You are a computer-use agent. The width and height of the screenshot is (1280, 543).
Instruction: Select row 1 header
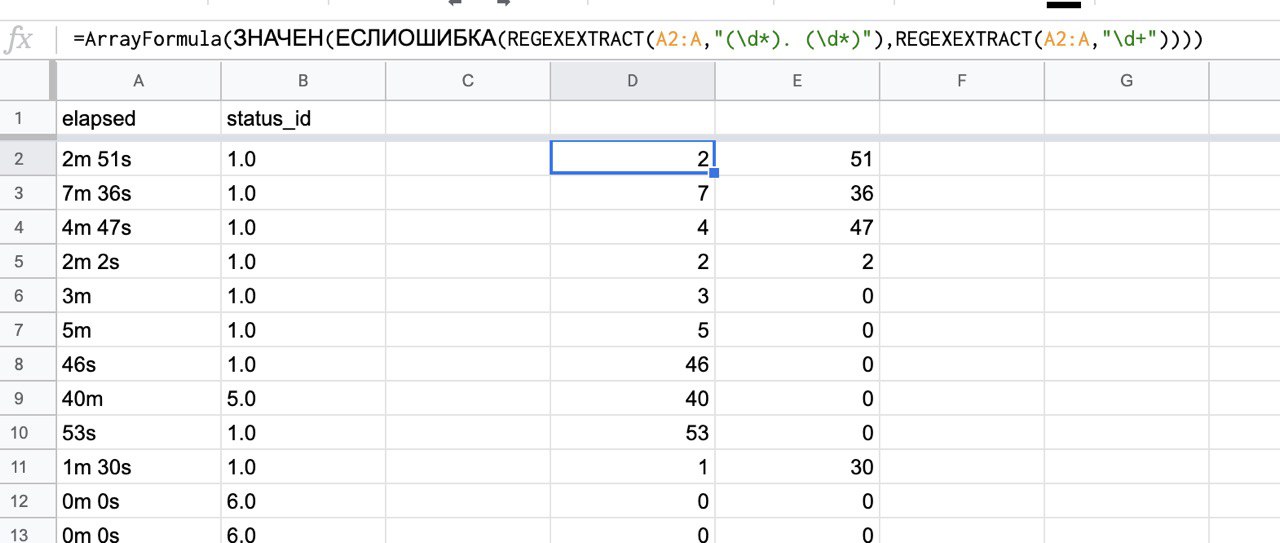point(28,118)
